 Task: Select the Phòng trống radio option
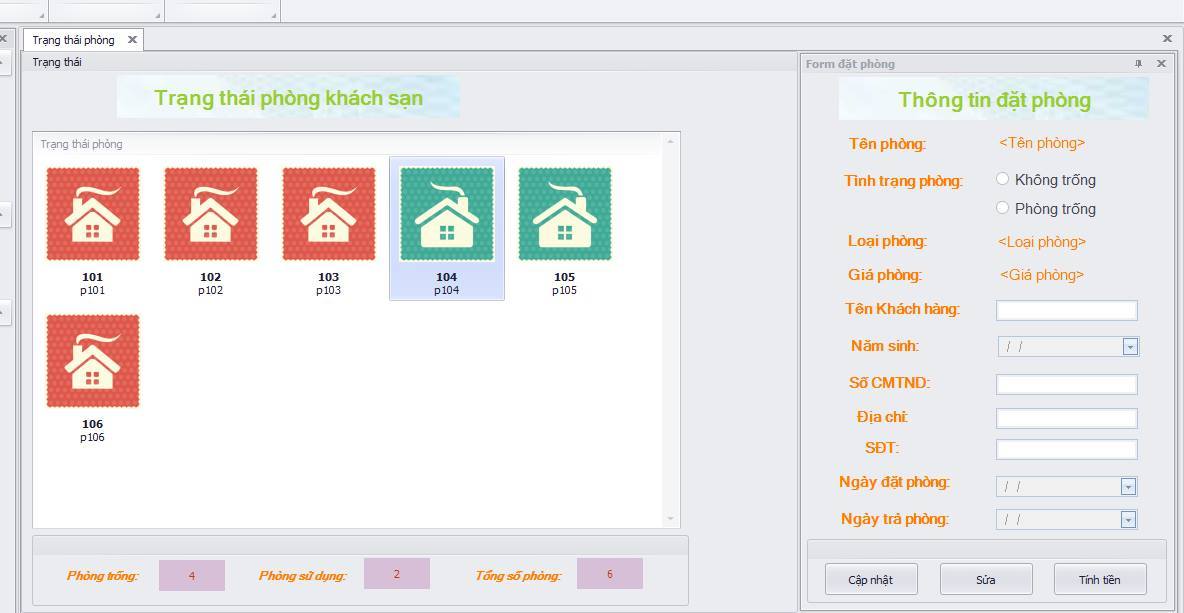(1003, 208)
